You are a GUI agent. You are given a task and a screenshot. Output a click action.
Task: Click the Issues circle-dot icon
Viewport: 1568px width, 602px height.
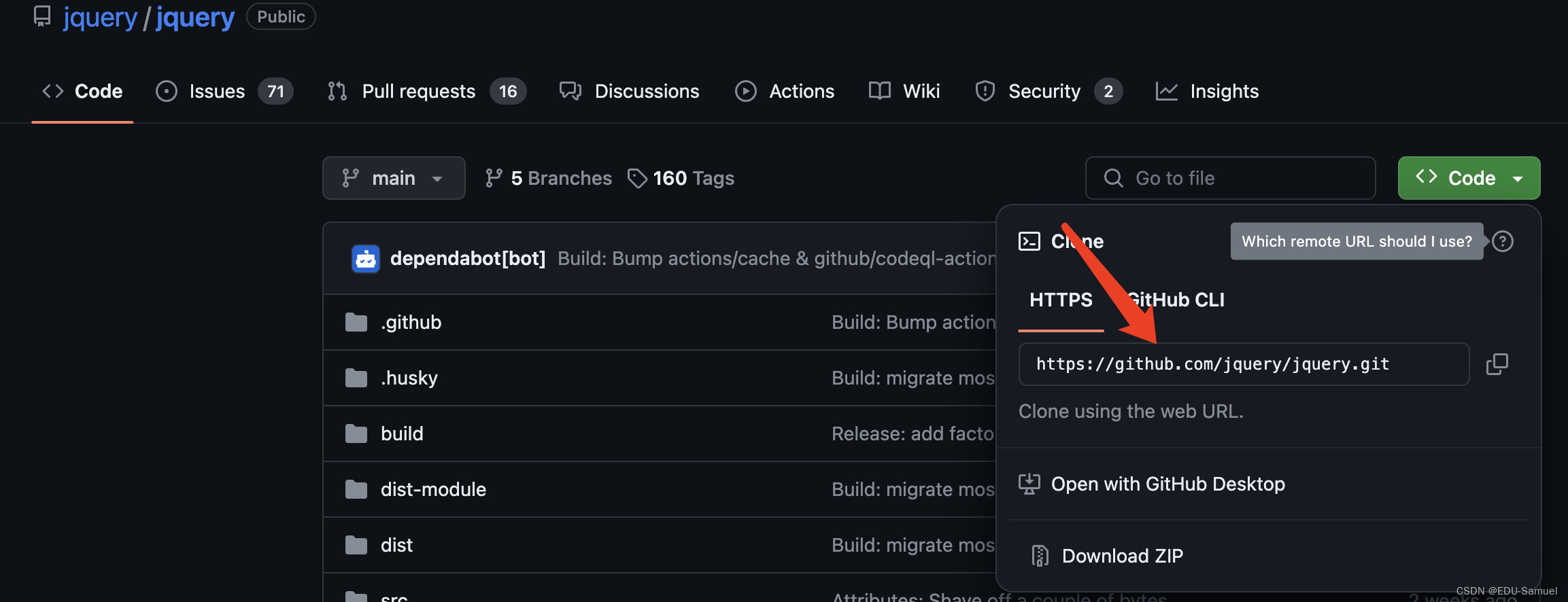point(167,91)
